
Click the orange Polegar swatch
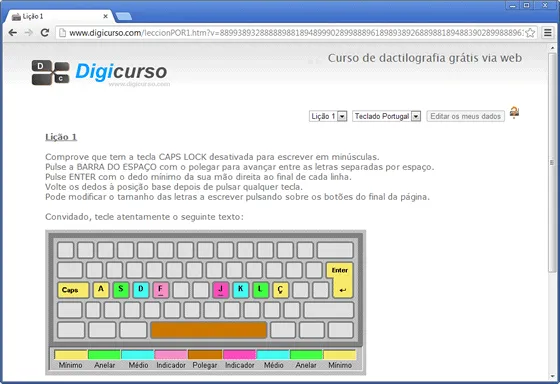click(x=205, y=355)
